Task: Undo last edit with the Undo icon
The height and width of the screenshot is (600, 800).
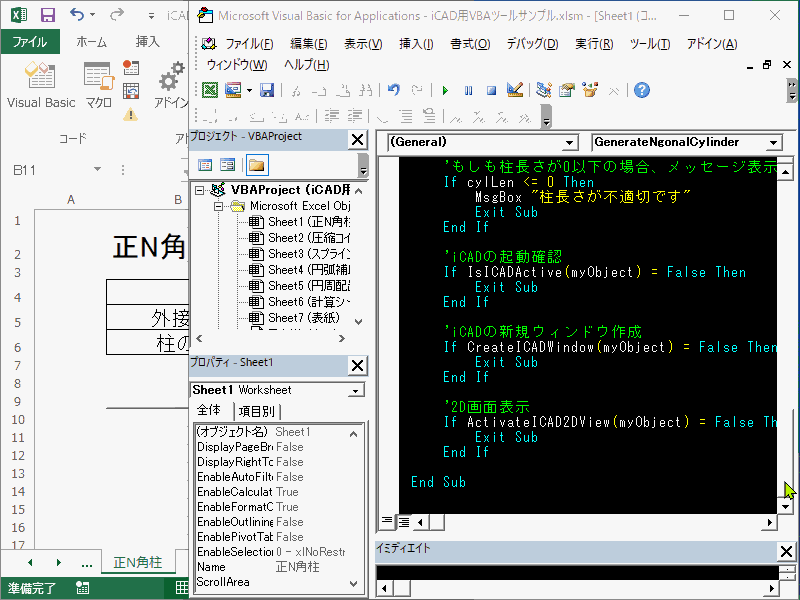Action: point(394,90)
